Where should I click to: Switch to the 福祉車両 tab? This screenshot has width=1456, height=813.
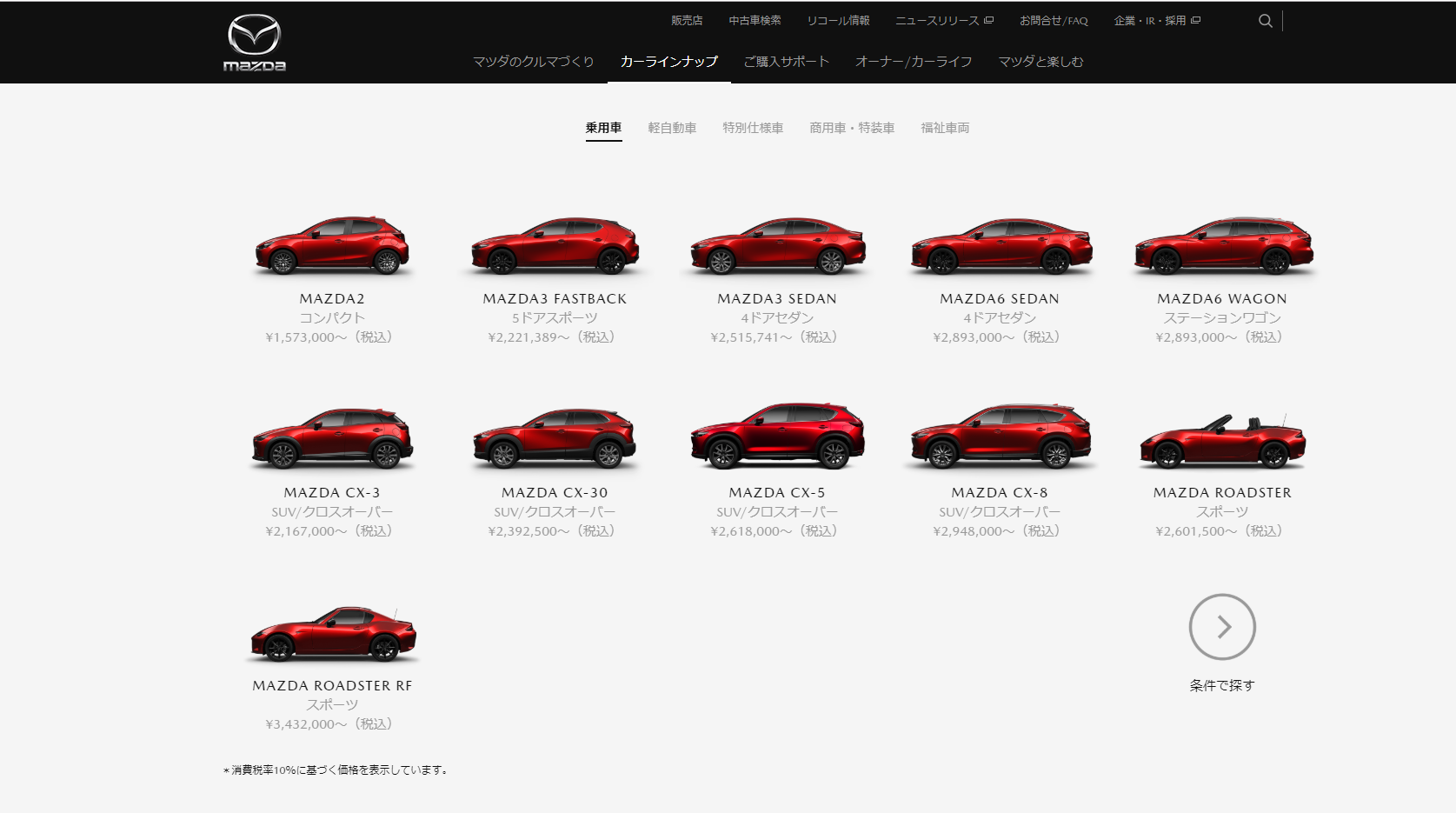click(945, 129)
